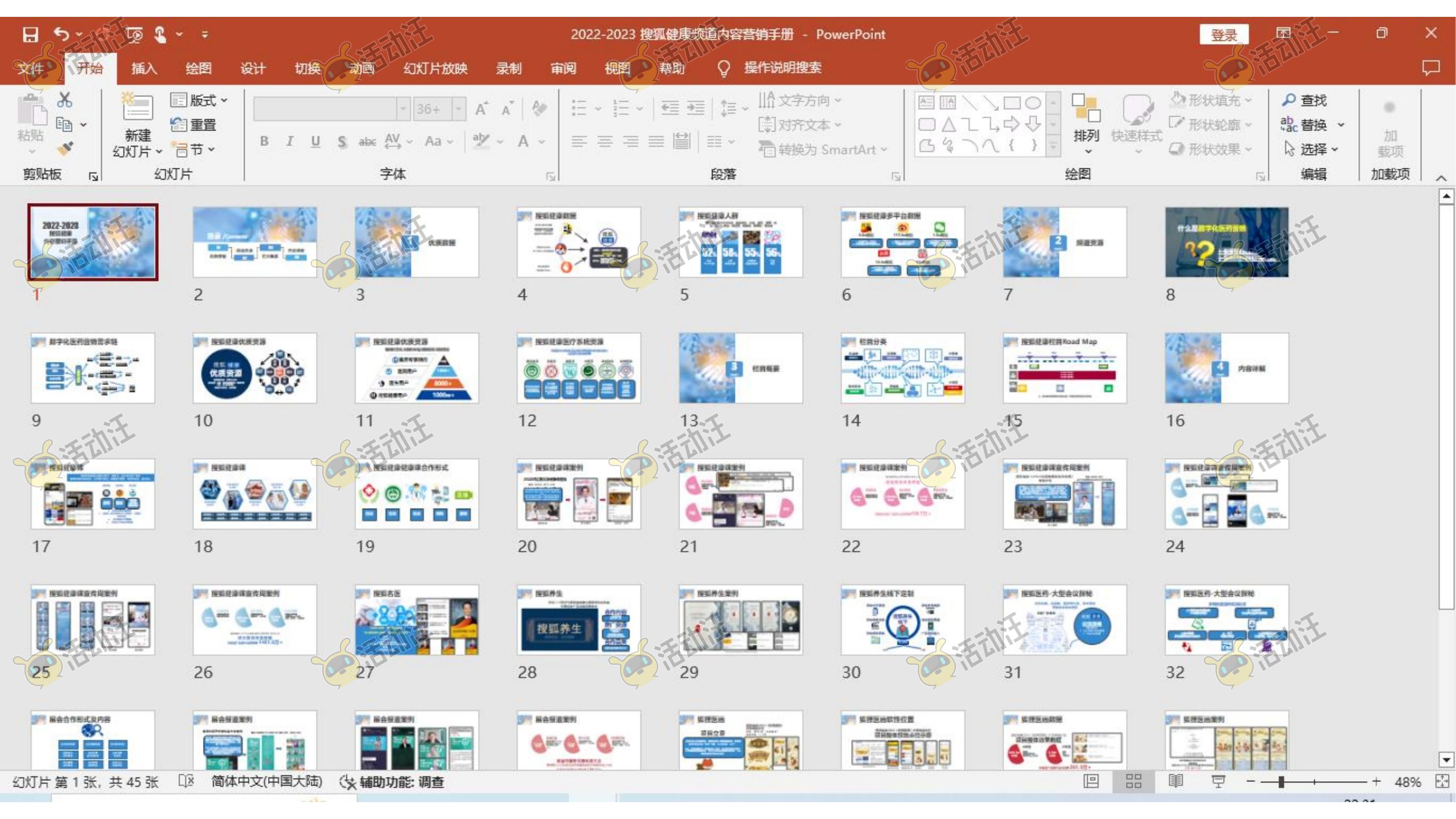Increase font size with the larger A icon

click(481, 109)
